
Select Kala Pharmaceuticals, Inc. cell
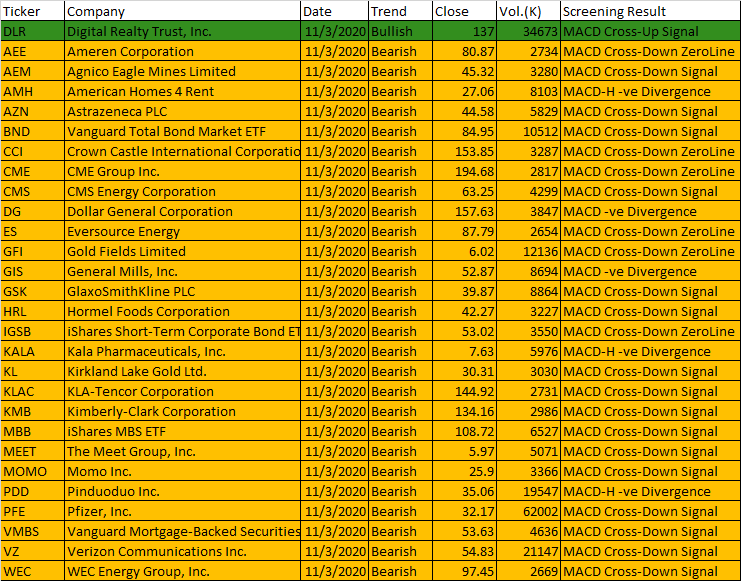click(x=182, y=351)
